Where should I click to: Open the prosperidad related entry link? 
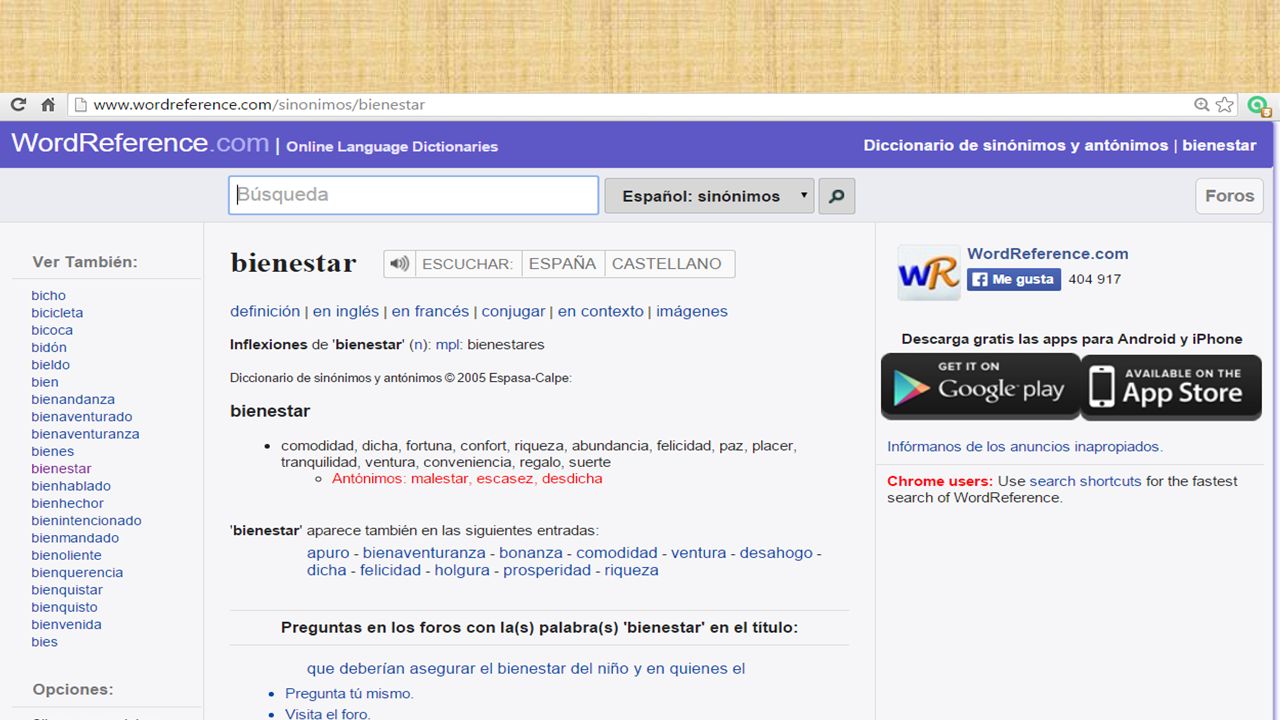tap(547, 571)
